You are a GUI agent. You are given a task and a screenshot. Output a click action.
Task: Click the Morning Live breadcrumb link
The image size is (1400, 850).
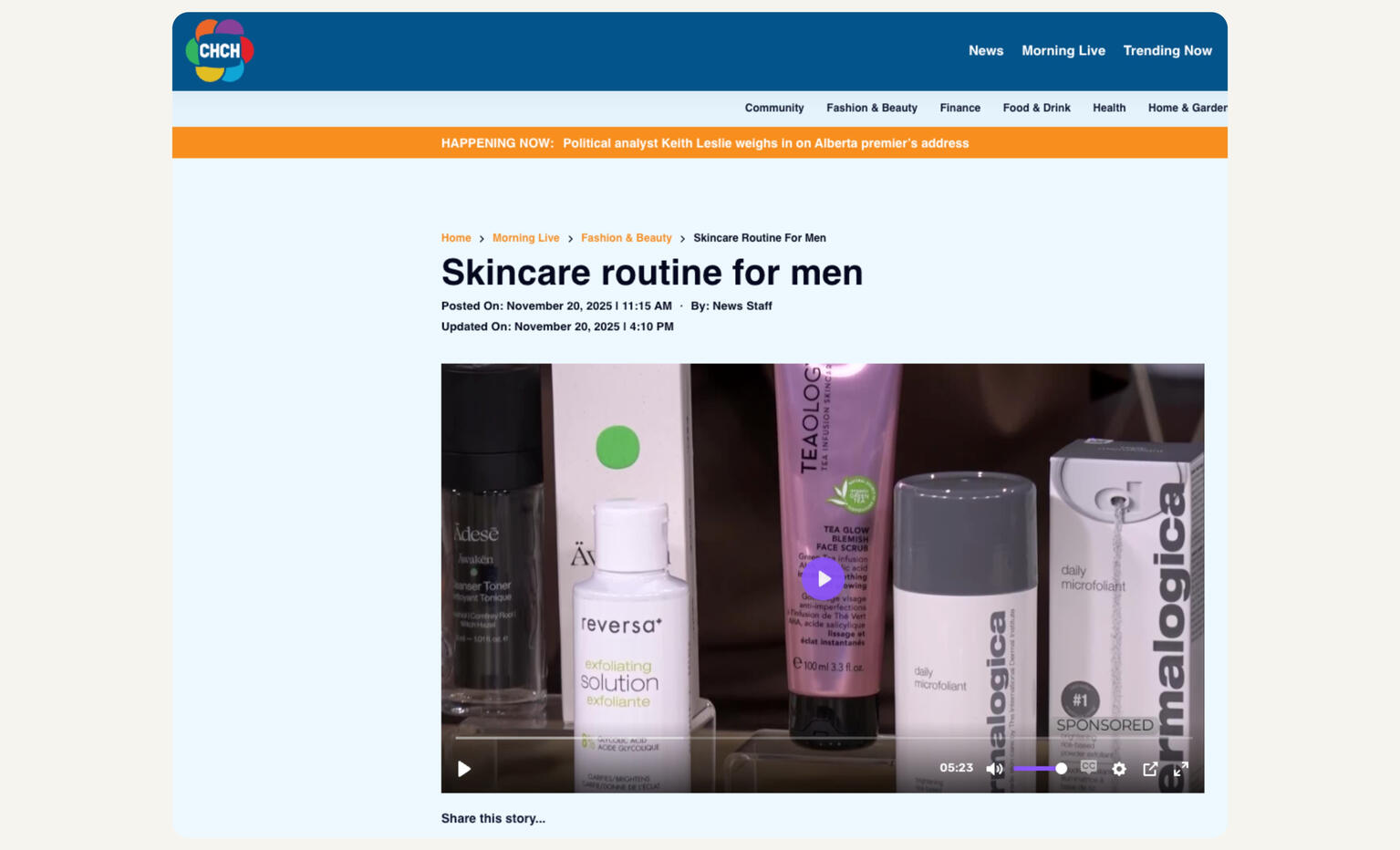coord(525,238)
